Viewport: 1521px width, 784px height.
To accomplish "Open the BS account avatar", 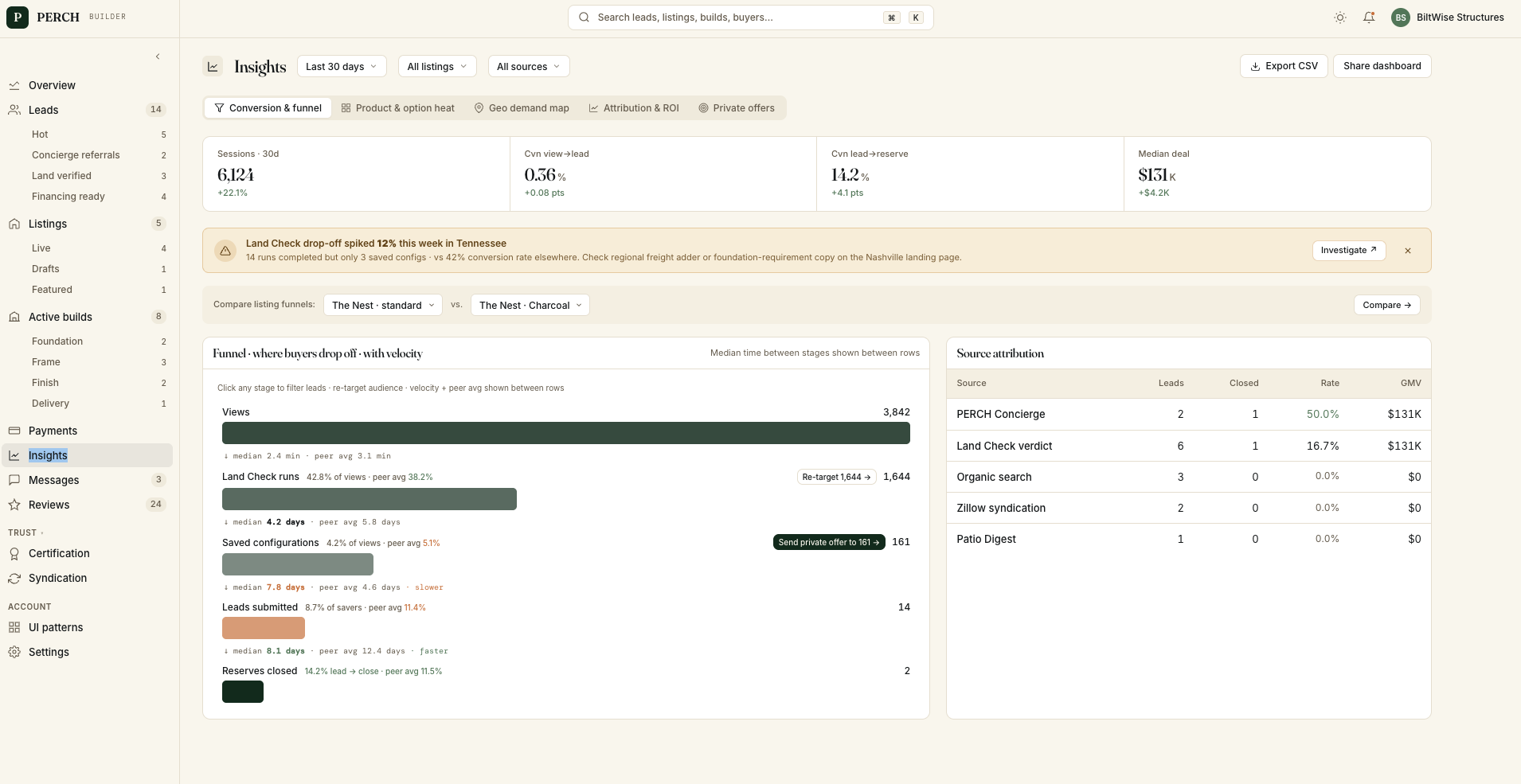I will (x=1401, y=18).
